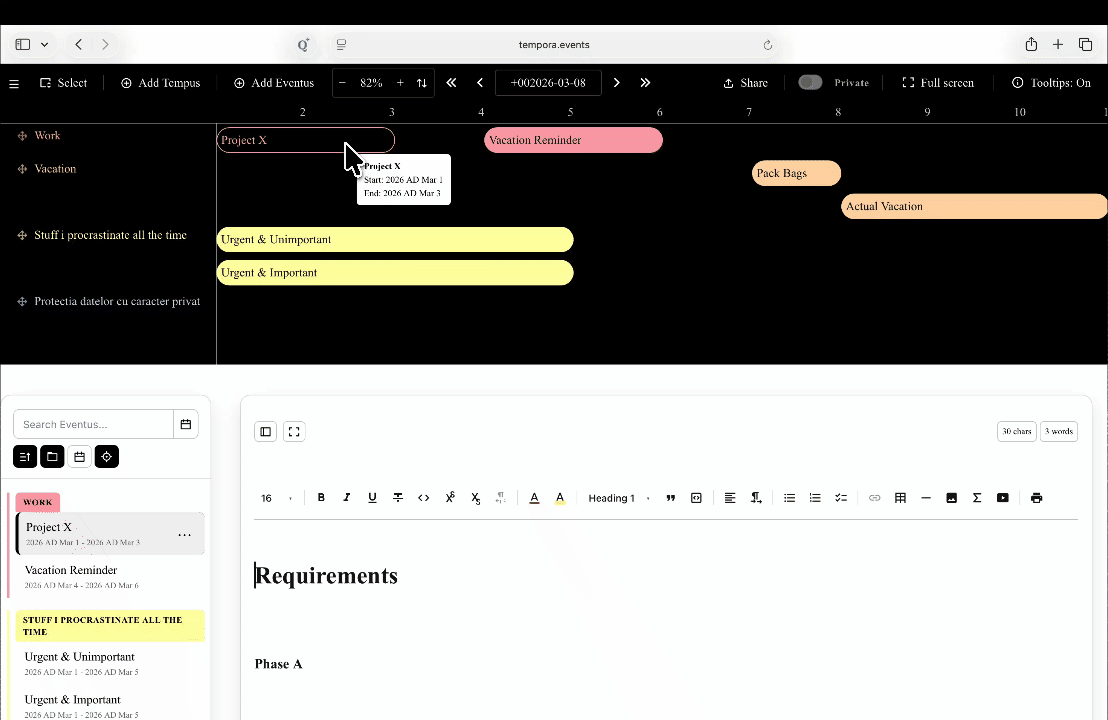Apply subscript formatting

[476, 498]
